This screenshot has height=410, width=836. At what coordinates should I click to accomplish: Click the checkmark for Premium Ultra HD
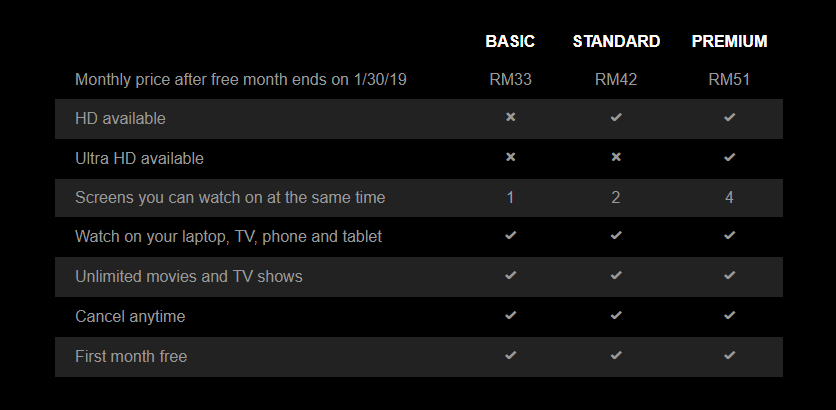coord(729,157)
